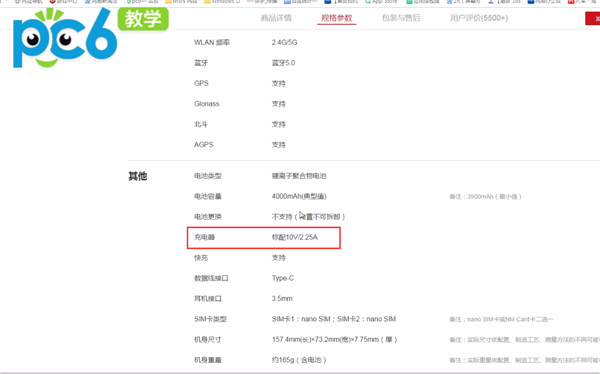
Task: Select 支持 in the GPS row
Action: tap(279, 83)
